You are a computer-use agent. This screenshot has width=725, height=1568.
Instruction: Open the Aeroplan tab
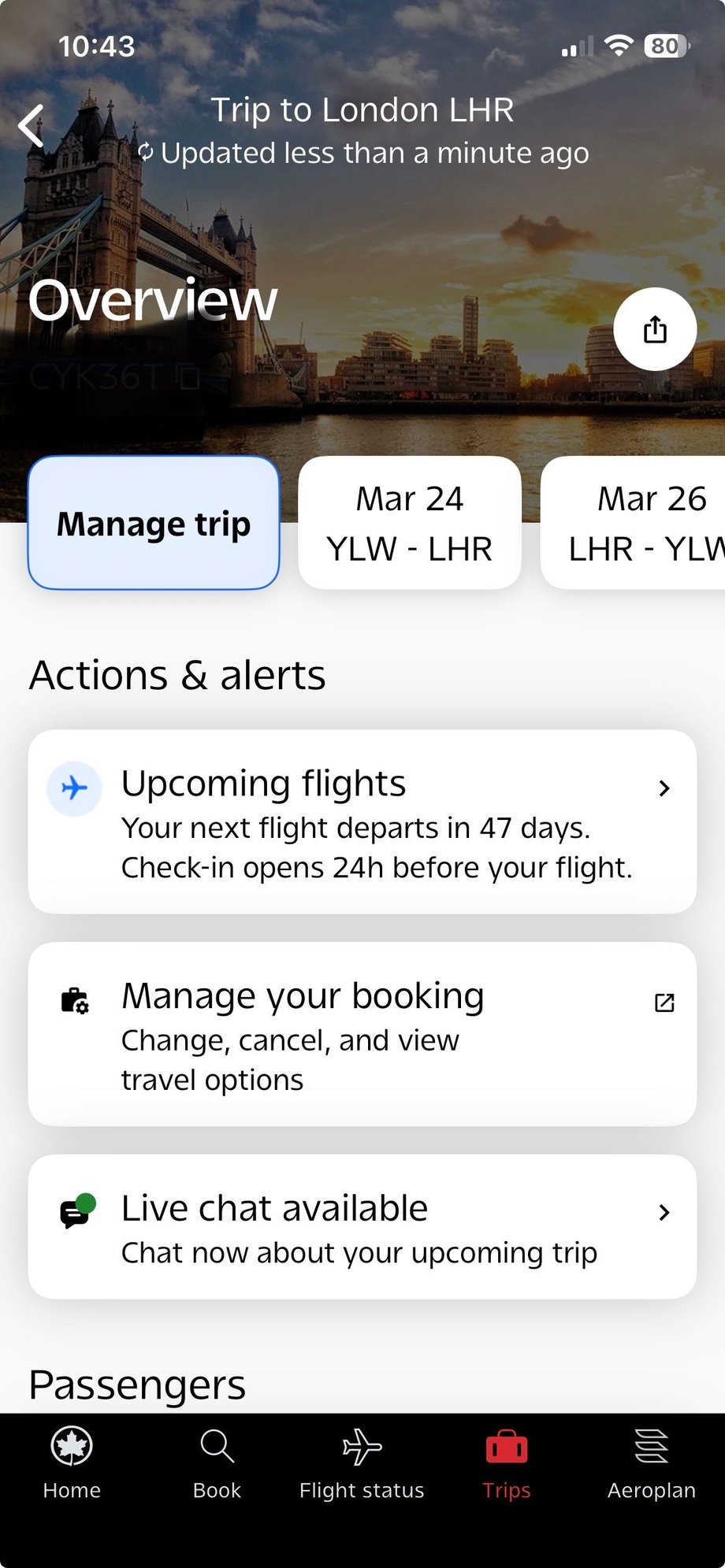[652, 1463]
